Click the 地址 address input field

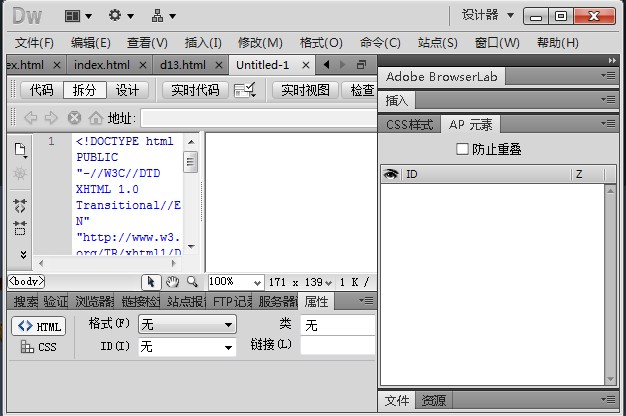point(255,117)
